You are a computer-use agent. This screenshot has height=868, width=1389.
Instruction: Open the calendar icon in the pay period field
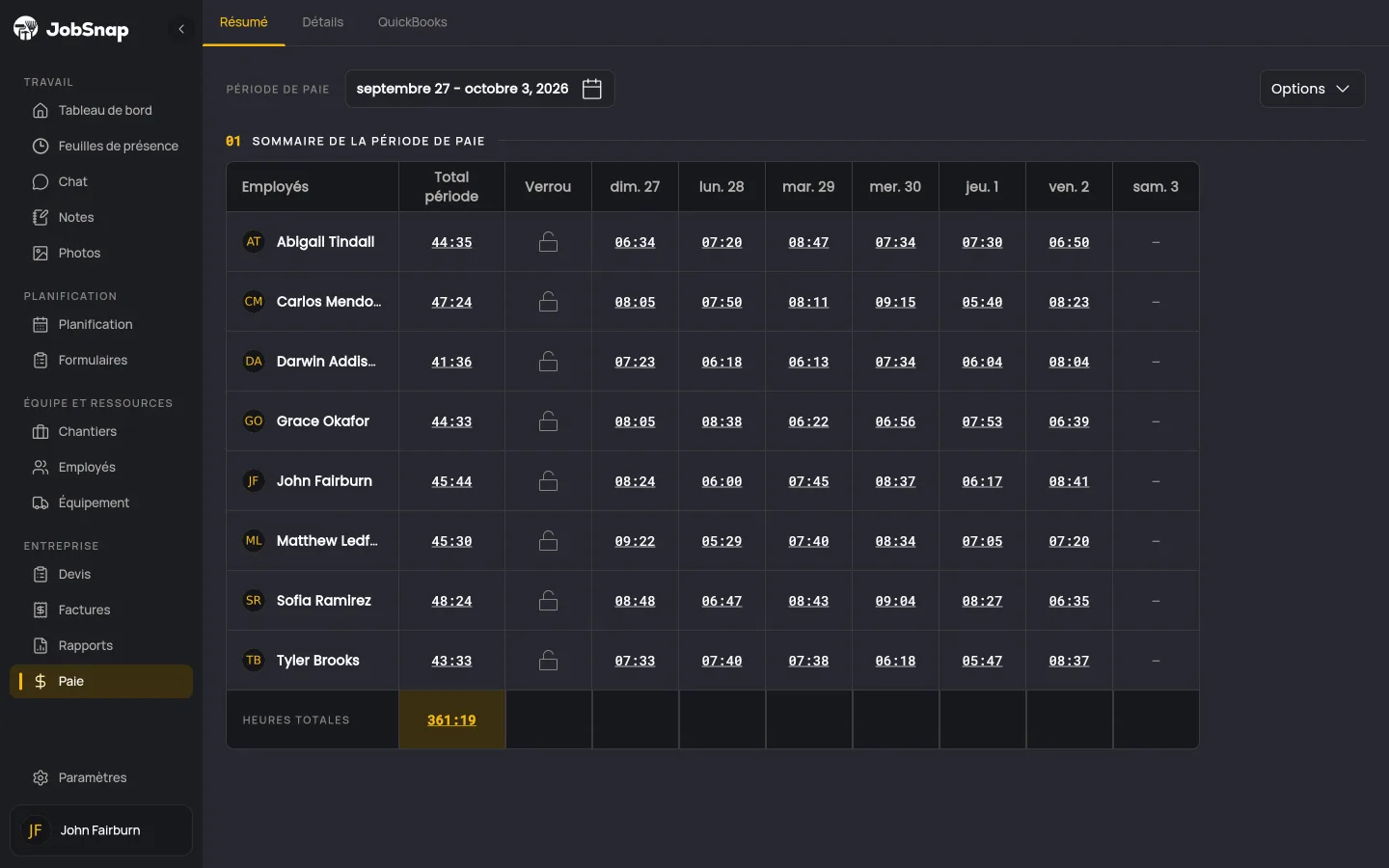(x=592, y=89)
